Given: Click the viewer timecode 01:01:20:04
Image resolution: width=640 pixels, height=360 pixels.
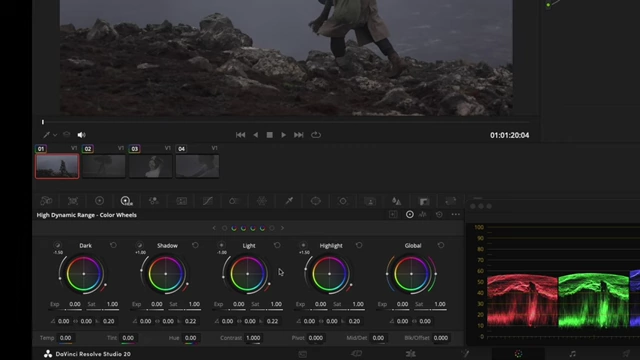Looking at the screenshot, I should click(x=509, y=135).
